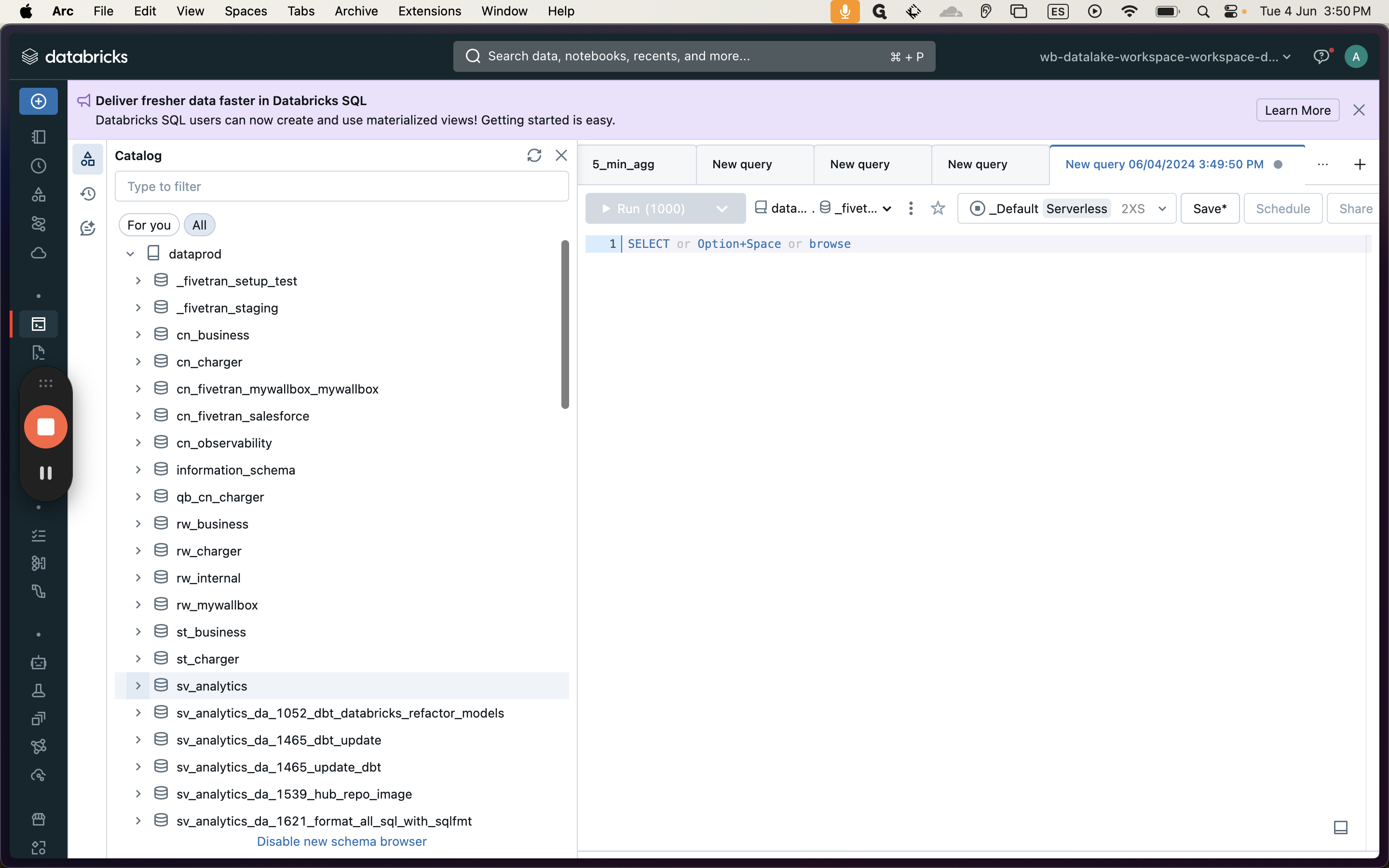This screenshot has height=868, width=1389.
Task: Open workspace switcher dropdown
Action: point(1165,57)
